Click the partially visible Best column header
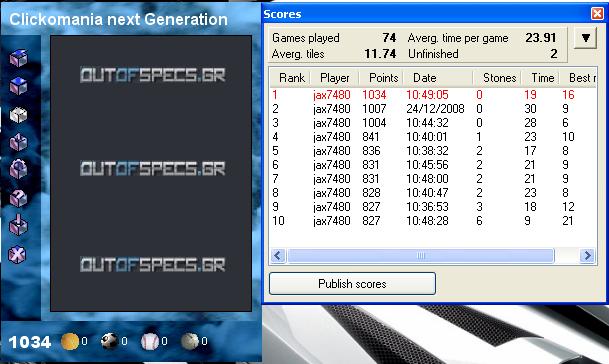The width and height of the screenshot is (609, 364). (x=578, y=78)
